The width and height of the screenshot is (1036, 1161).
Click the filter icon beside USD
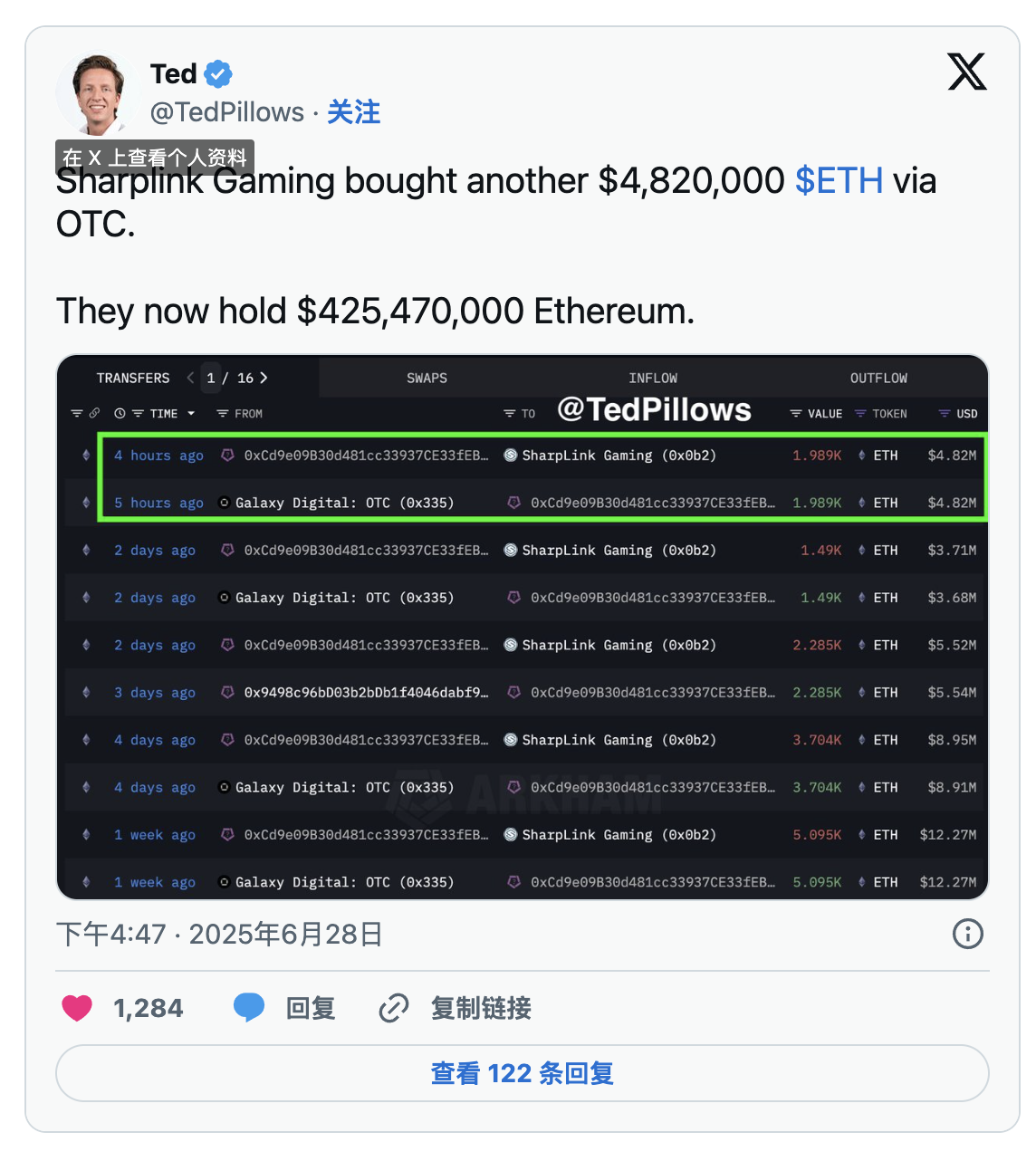pyautogui.click(x=945, y=414)
